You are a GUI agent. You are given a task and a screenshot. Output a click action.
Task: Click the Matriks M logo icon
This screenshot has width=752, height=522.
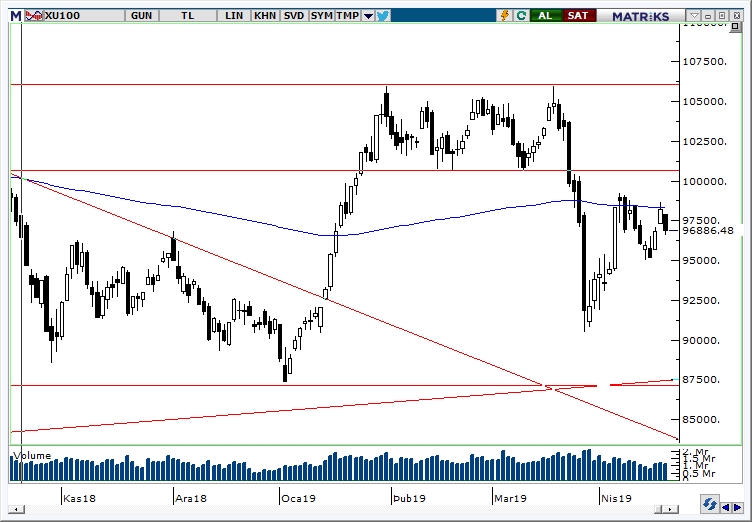pos(16,15)
